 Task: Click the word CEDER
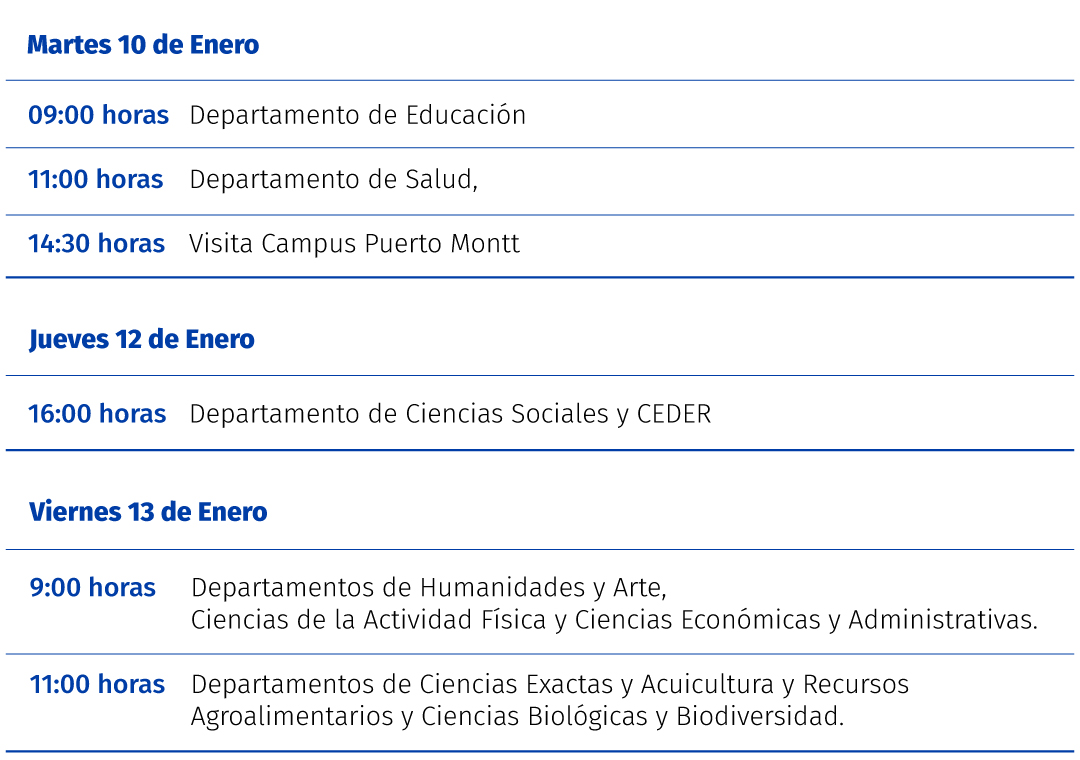pos(674,414)
